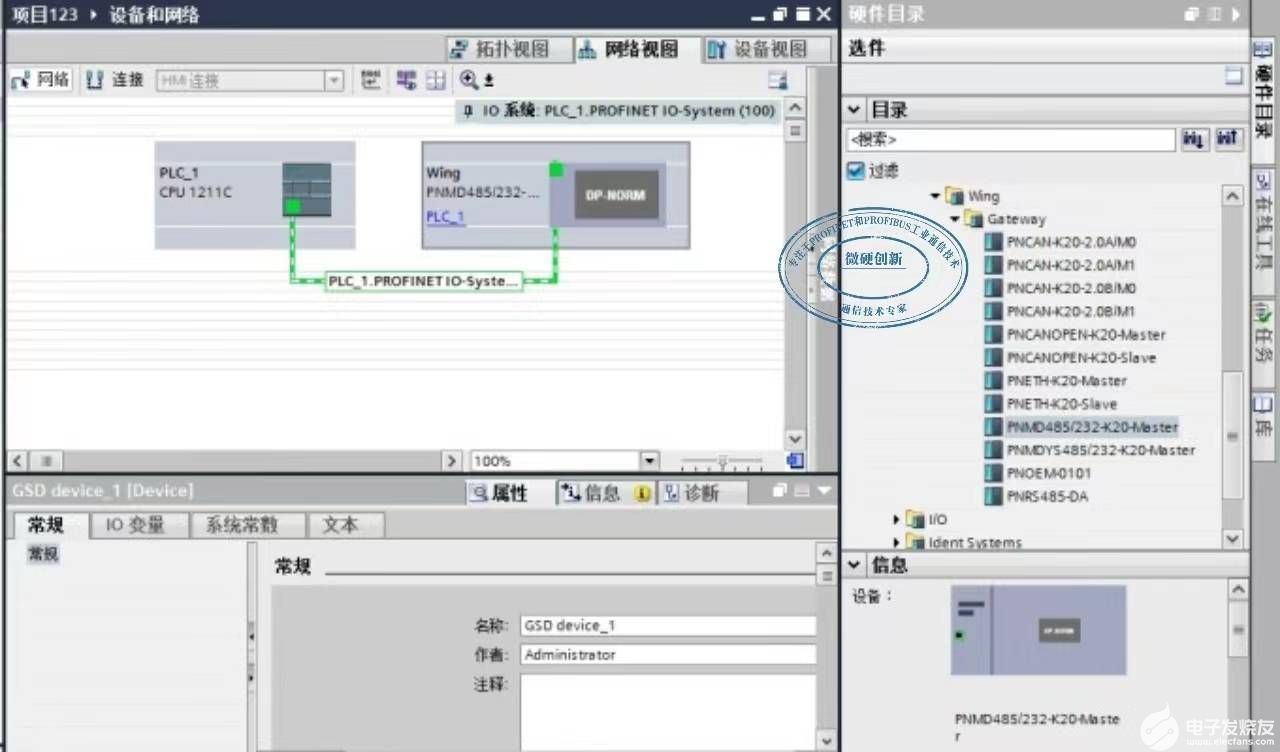Collapse the Gateway folder in catalog

point(954,219)
